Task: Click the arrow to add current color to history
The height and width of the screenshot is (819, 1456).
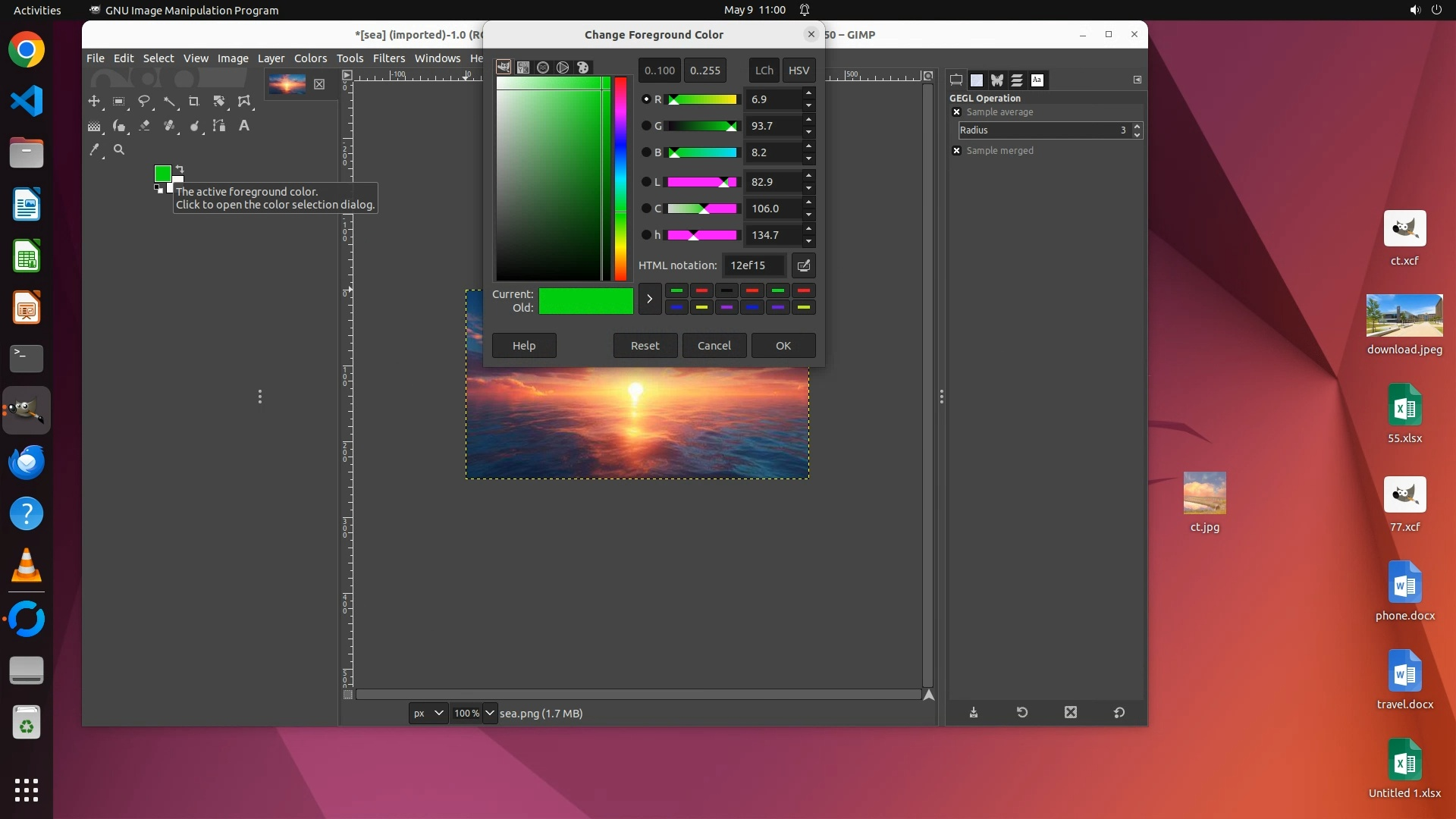Action: point(649,299)
